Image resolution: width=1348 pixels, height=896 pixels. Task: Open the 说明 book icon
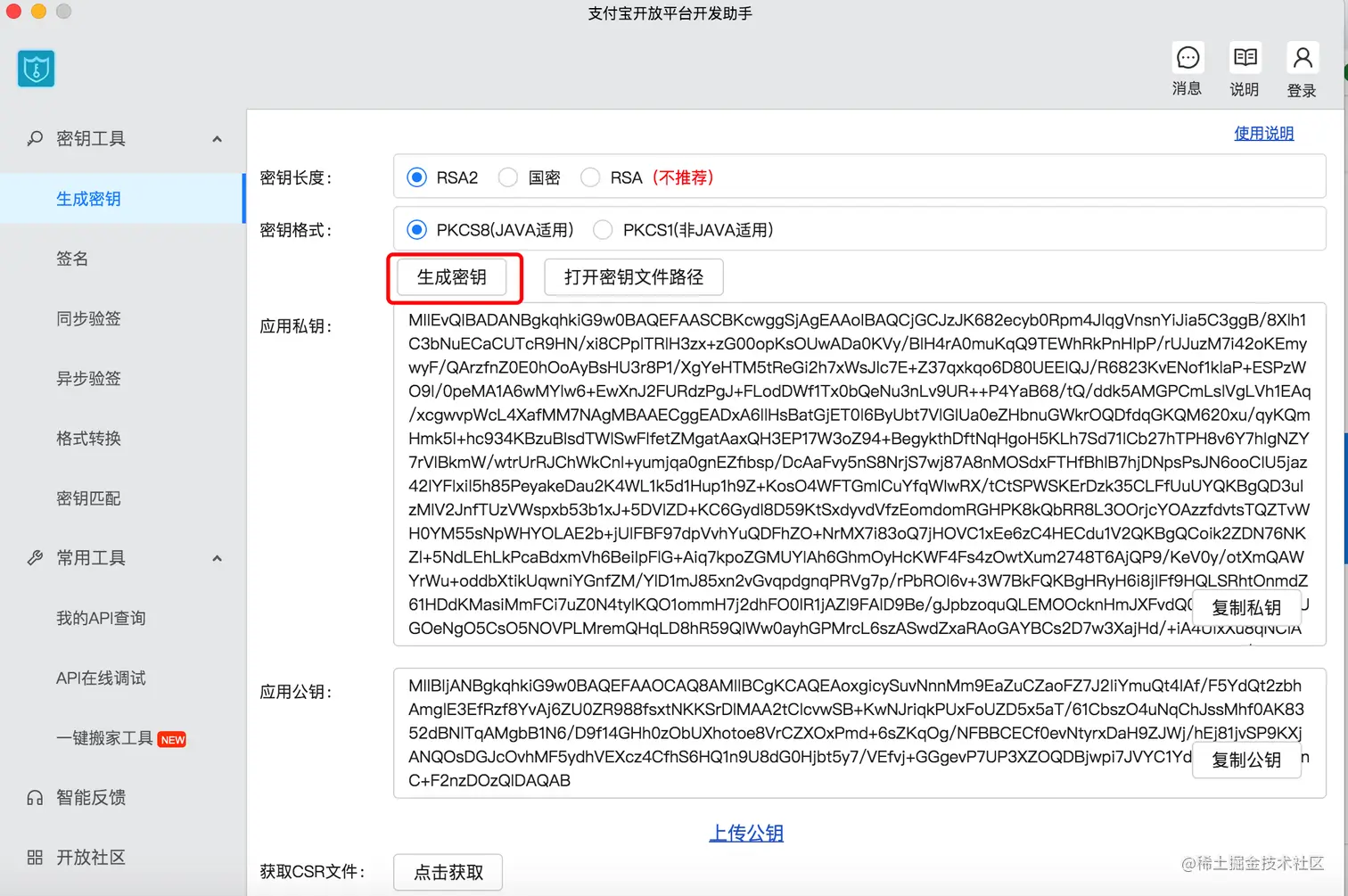click(x=1245, y=58)
